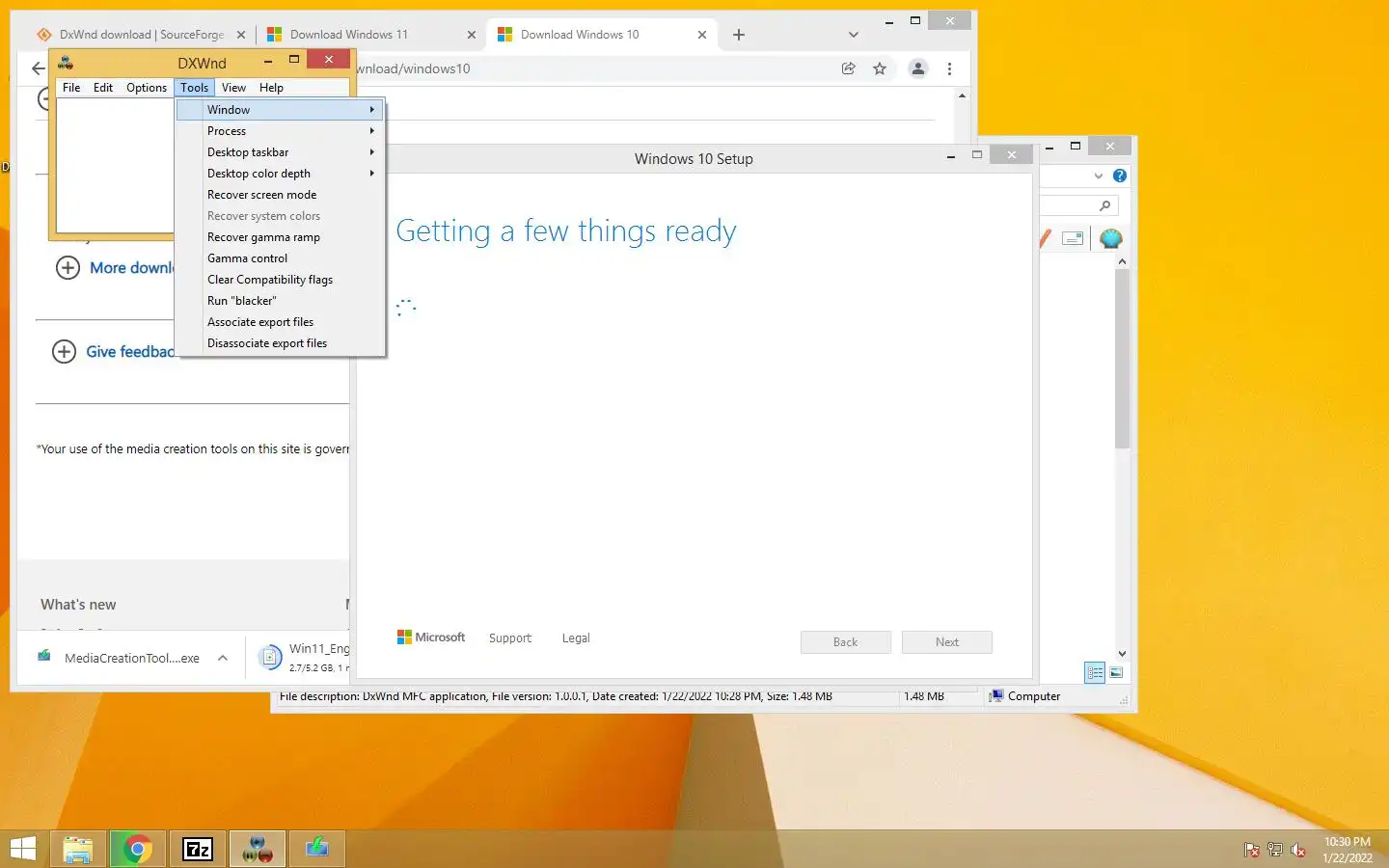
Task: Click Support link in Windows 10 Setup
Action: [510, 638]
